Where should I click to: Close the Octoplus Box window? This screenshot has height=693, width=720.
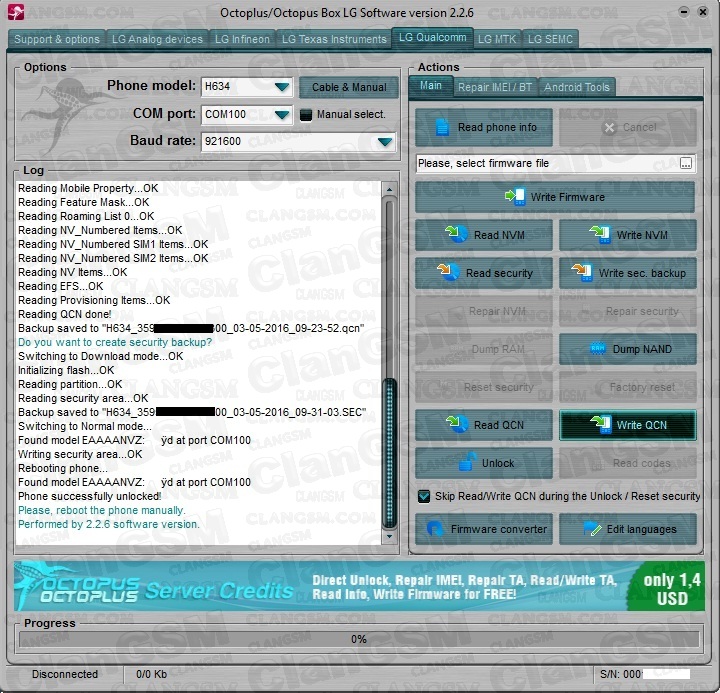[703, 12]
